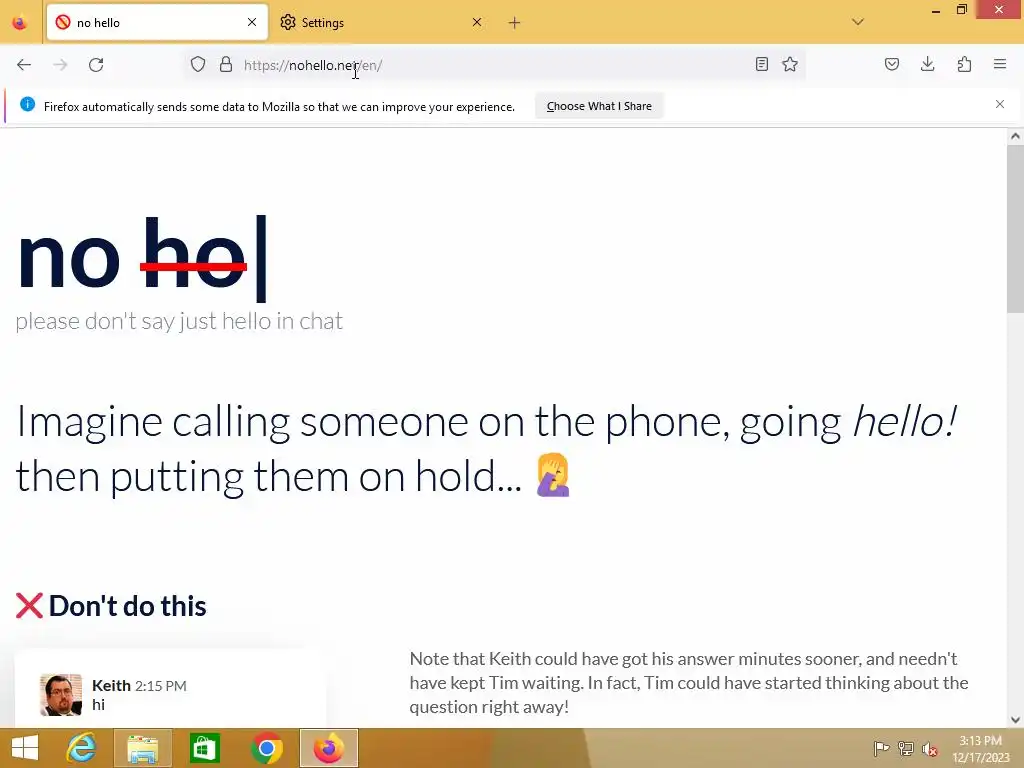Image resolution: width=1024 pixels, height=768 pixels.
Task: Click the nohello.net address bar
Action: (496, 65)
